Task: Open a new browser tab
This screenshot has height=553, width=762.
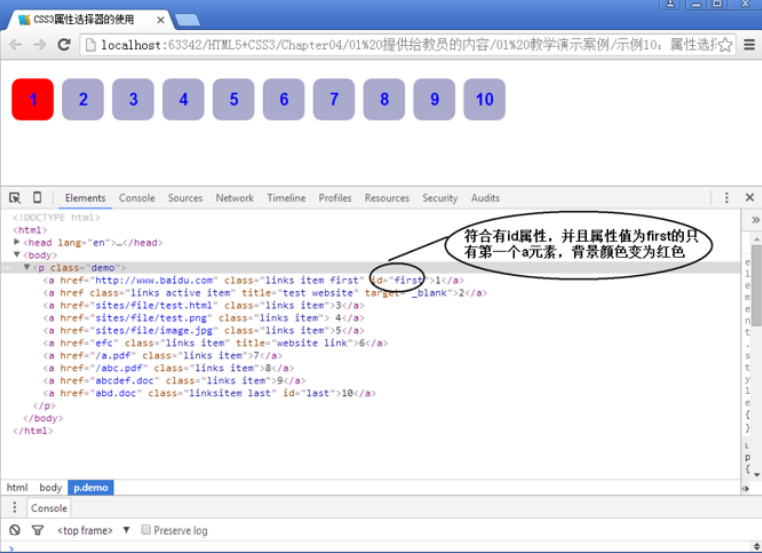Action: [187, 20]
